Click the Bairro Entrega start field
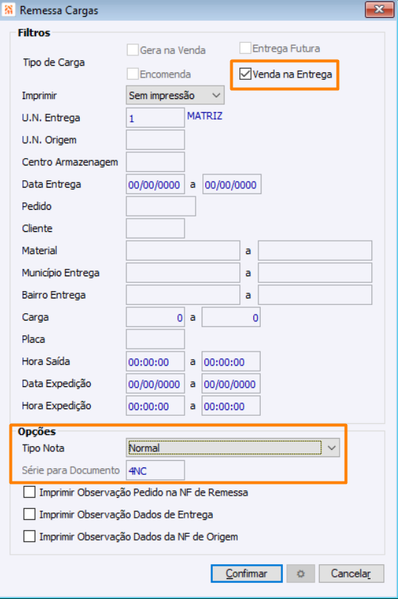The image size is (398, 599). tap(183, 295)
